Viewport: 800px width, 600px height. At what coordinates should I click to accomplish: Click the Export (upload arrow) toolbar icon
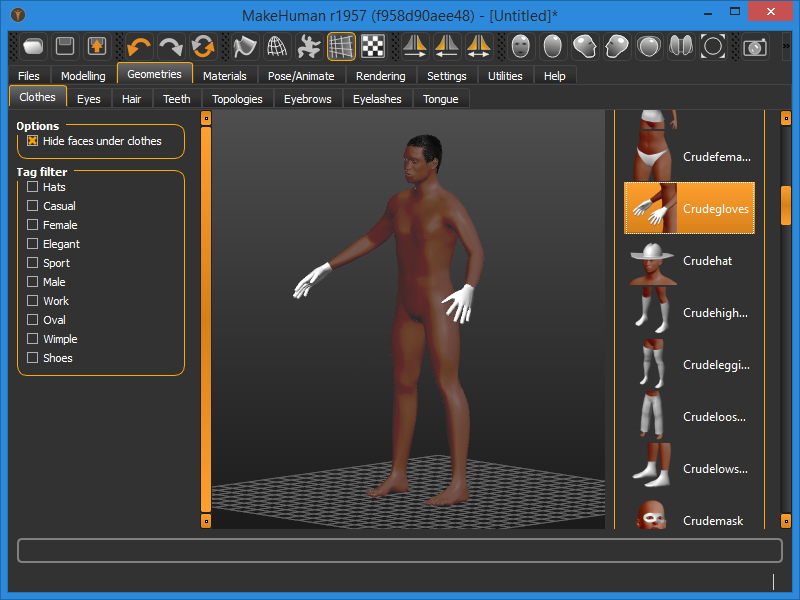pyautogui.click(x=97, y=46)
